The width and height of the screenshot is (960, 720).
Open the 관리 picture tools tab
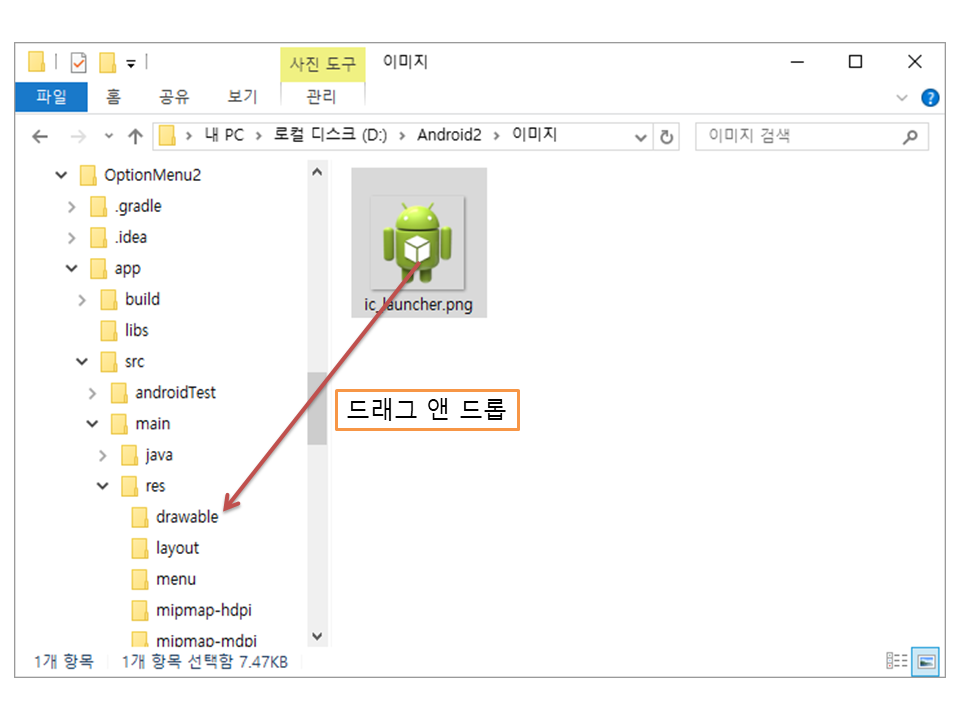321,97
